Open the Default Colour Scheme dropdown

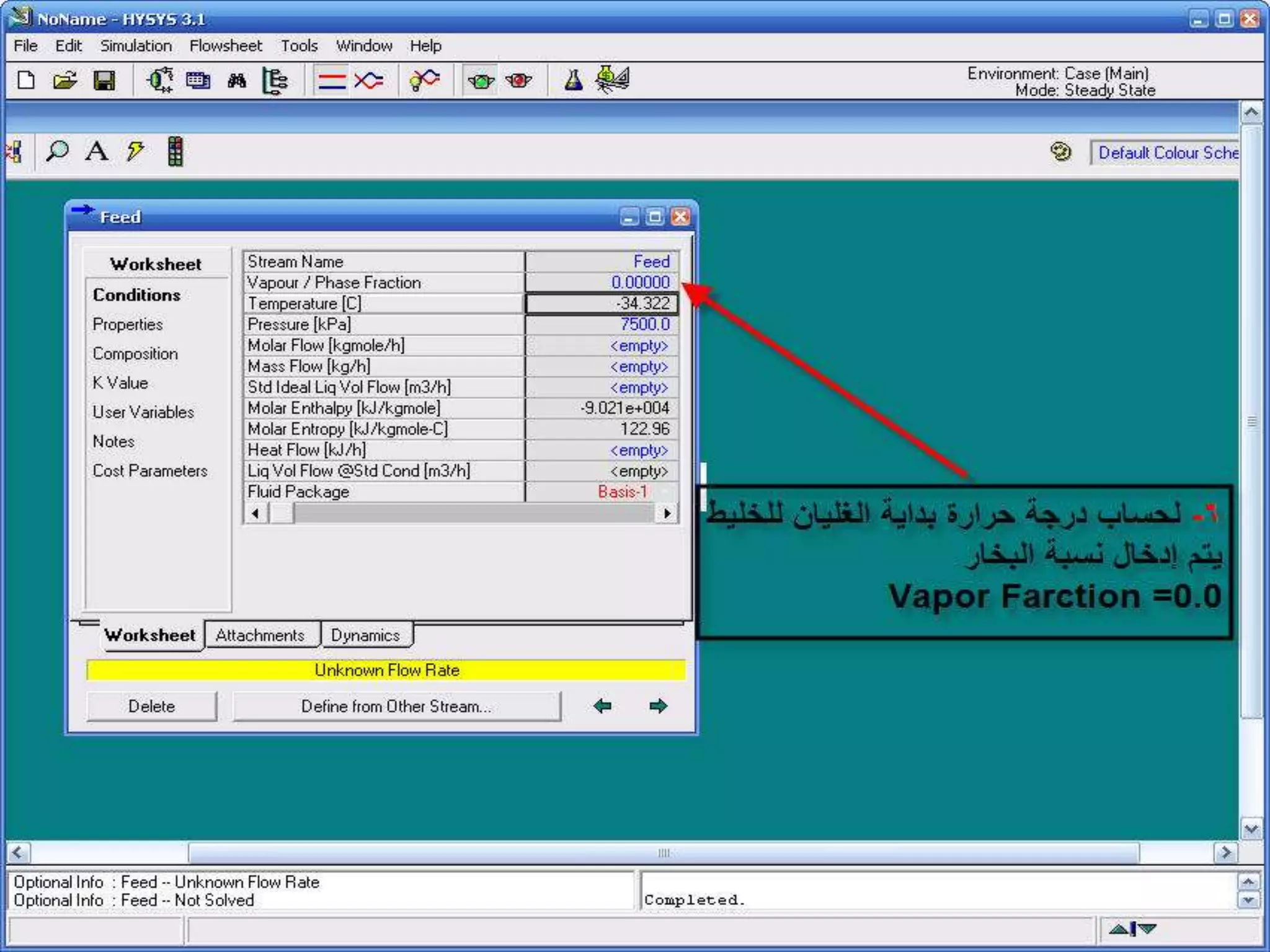pos(1167,153)
